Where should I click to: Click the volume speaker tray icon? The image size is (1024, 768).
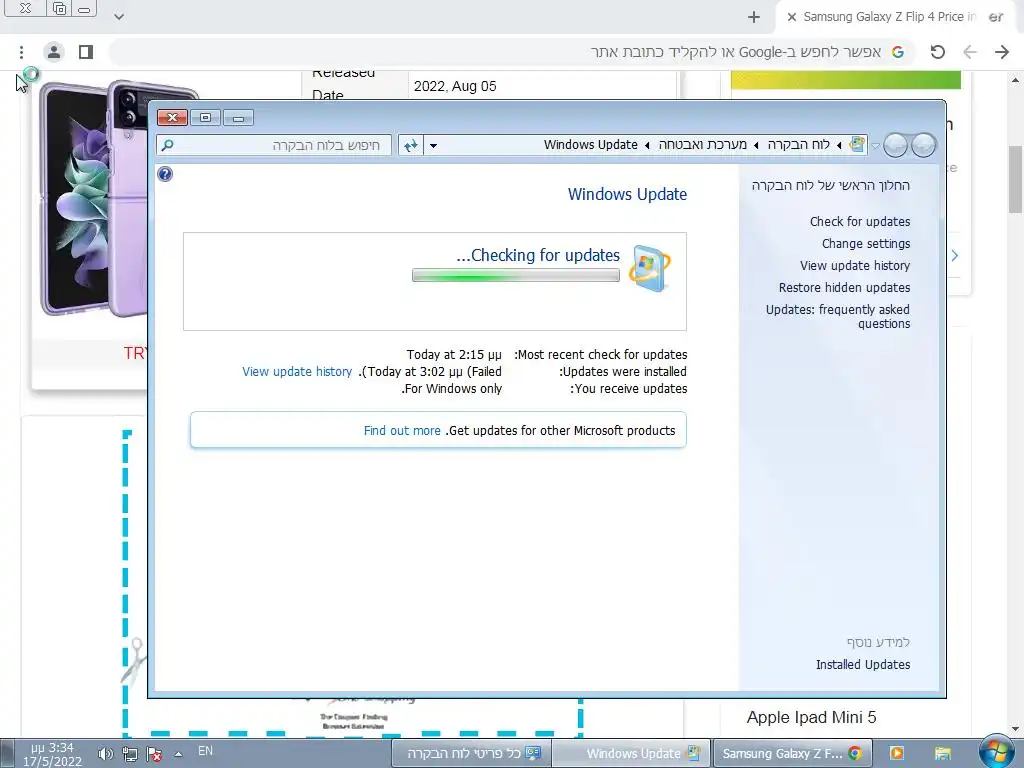(x=105, y=754)
